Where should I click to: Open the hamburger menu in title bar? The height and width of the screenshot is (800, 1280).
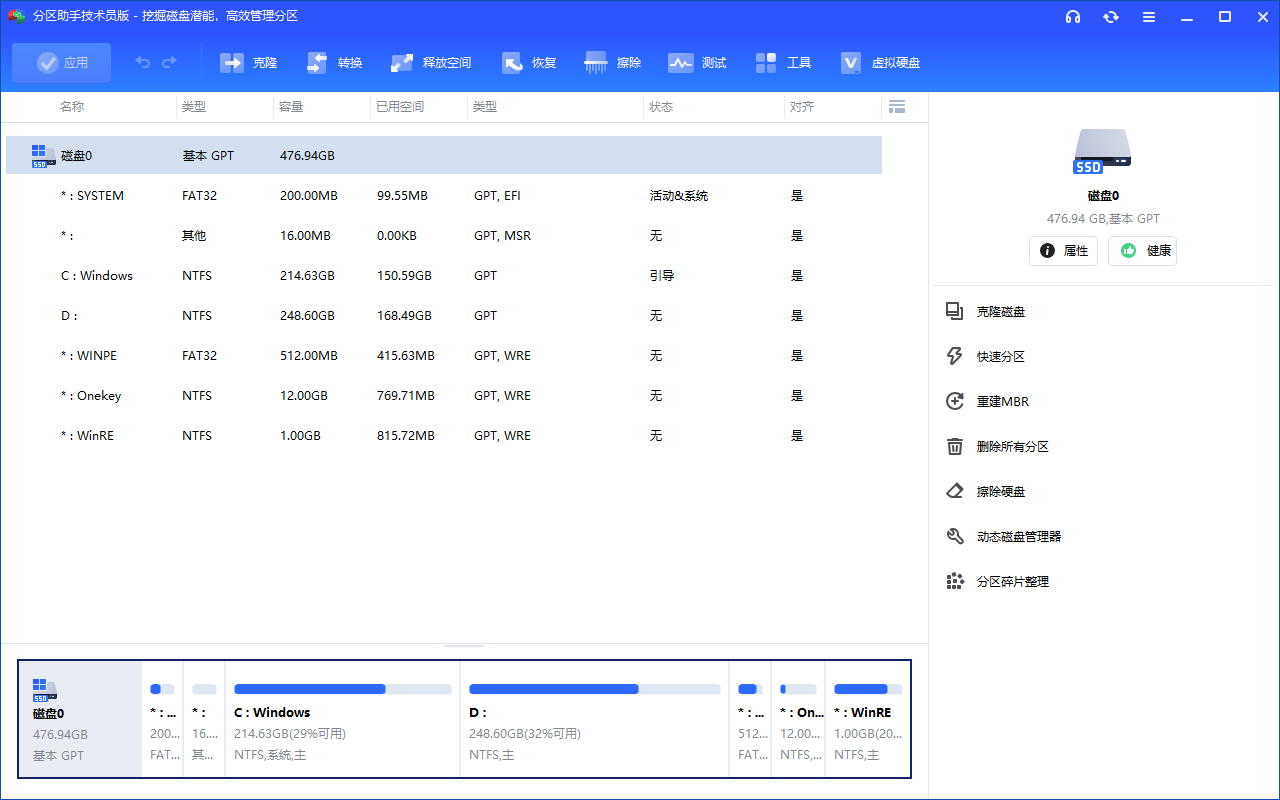1149,17
